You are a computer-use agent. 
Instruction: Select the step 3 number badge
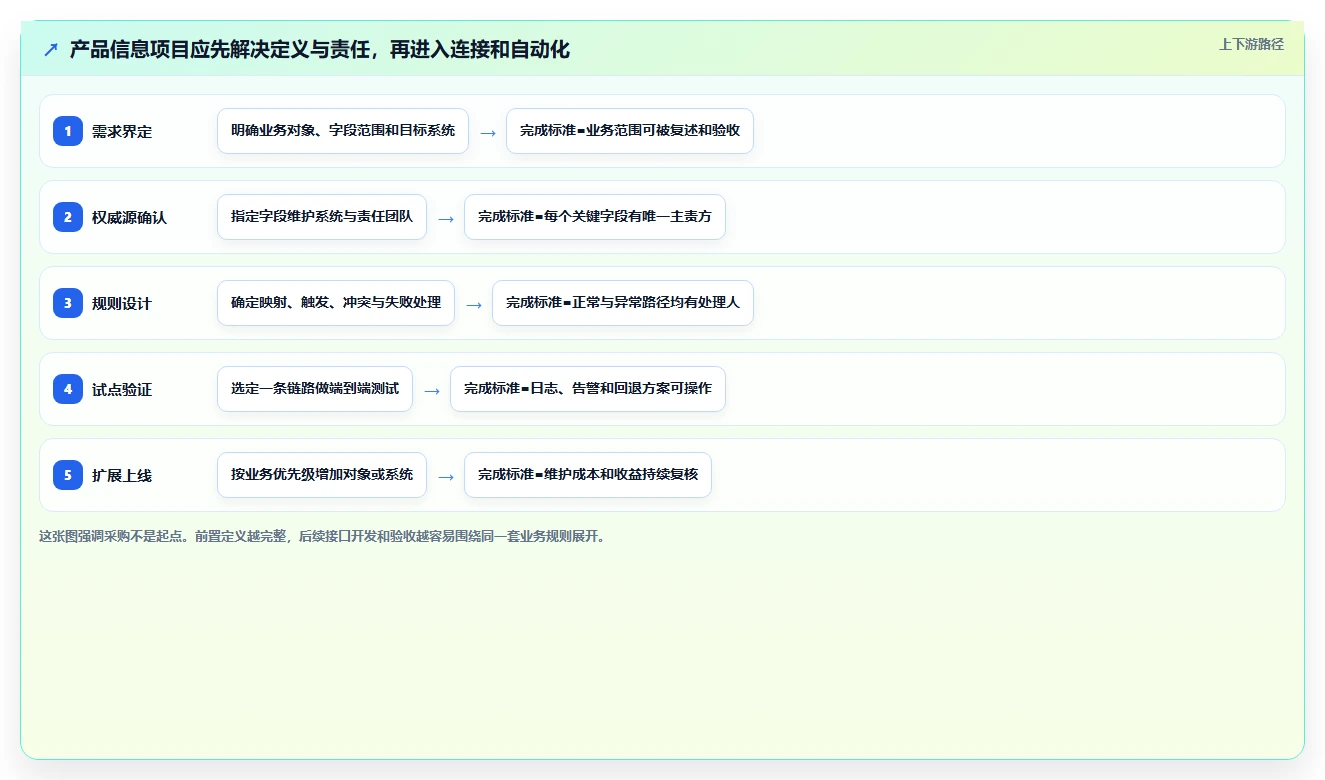pyautogui.click(x=68, y=303)
